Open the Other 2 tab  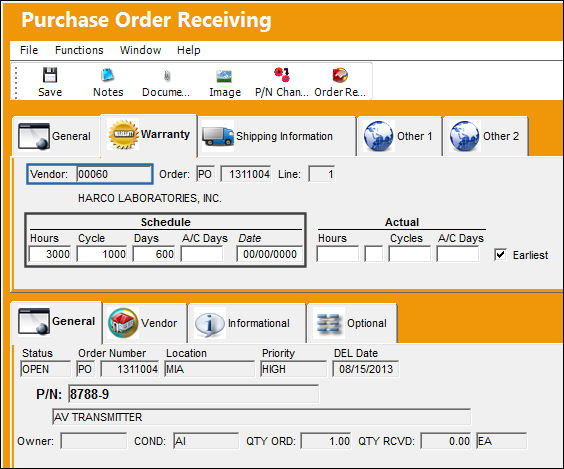coord(486,136)
